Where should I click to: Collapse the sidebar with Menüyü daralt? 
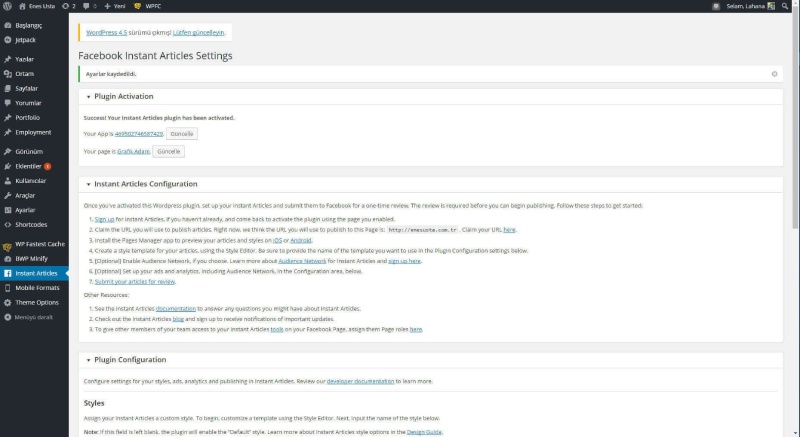(34, 317)
